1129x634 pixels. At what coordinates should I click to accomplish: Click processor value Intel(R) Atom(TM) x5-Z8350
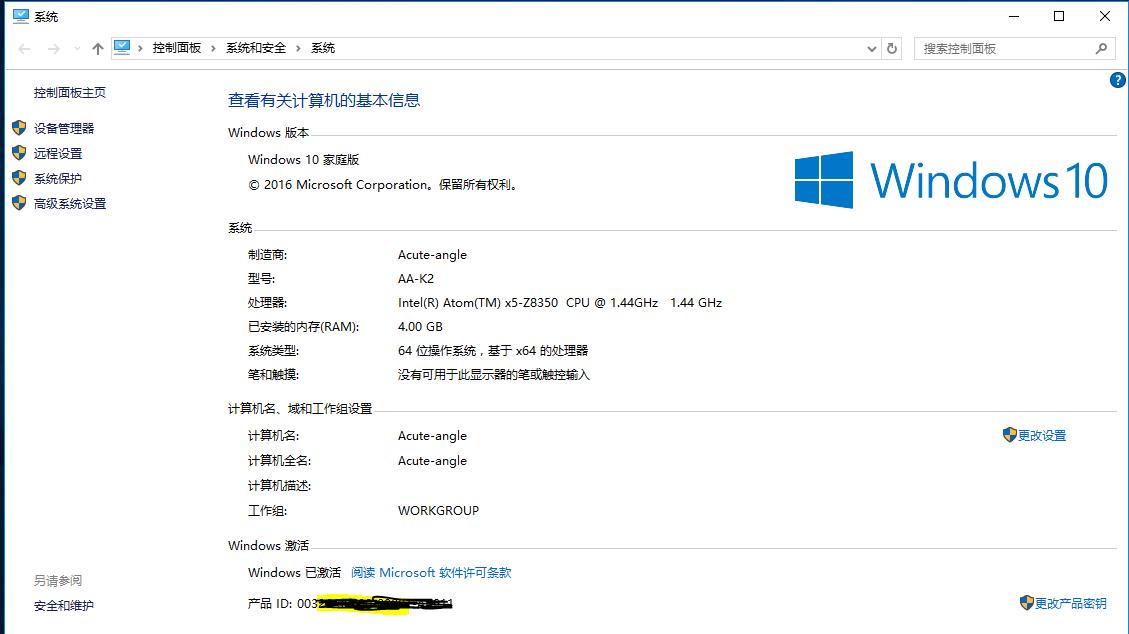coord(559,303)
